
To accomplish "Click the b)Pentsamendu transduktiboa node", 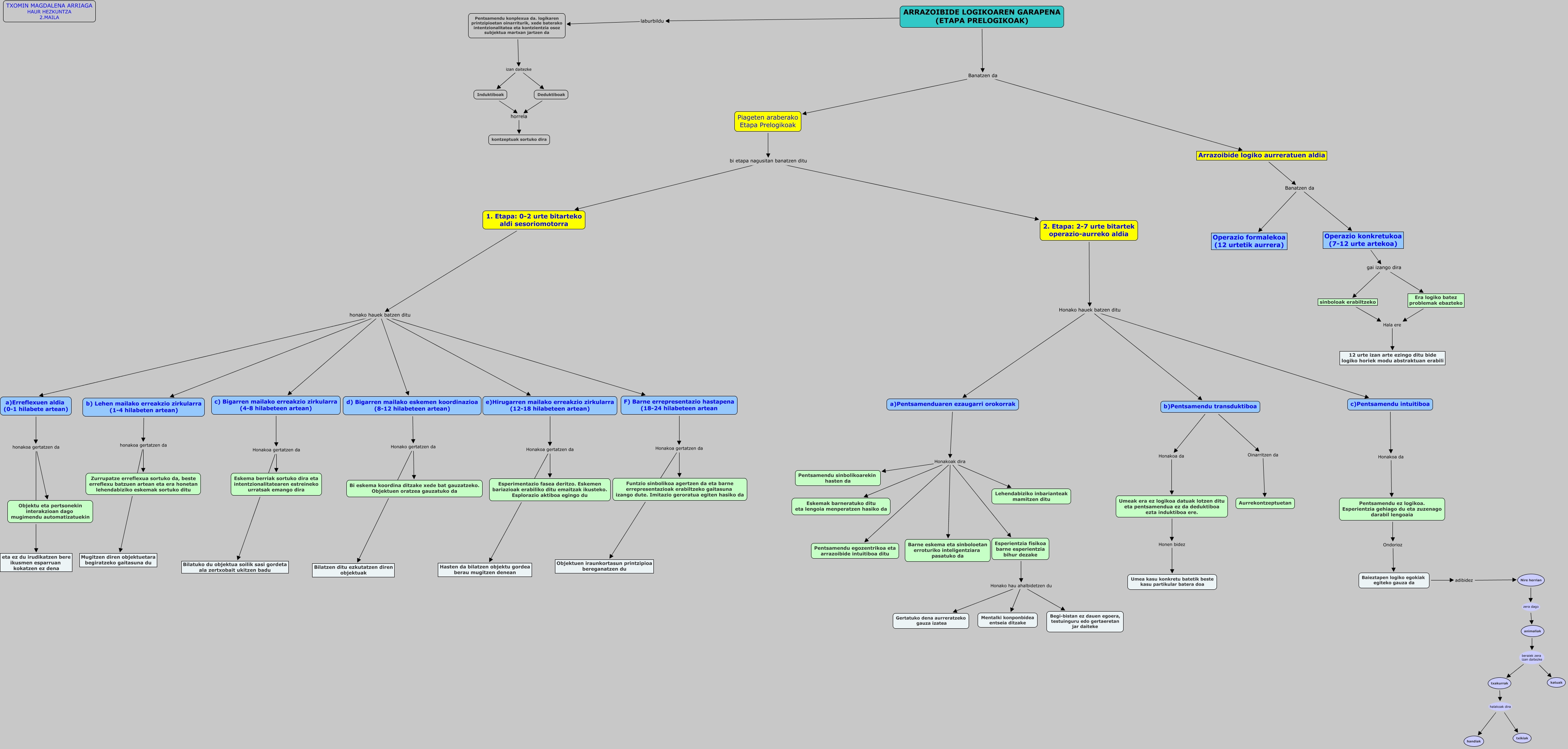I will coord(1210,406).
